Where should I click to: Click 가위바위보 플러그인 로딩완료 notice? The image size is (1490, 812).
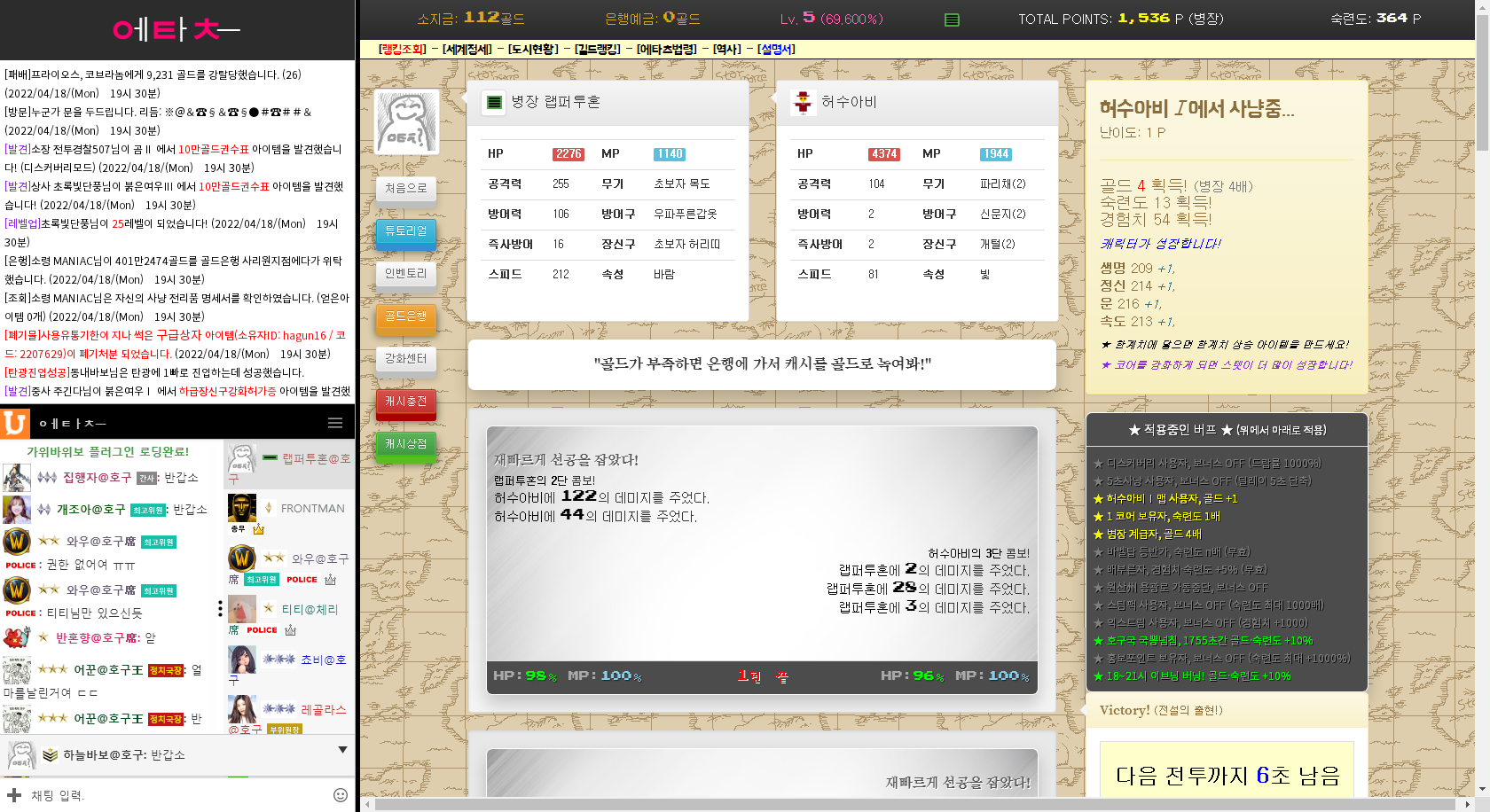click(107, 451)
